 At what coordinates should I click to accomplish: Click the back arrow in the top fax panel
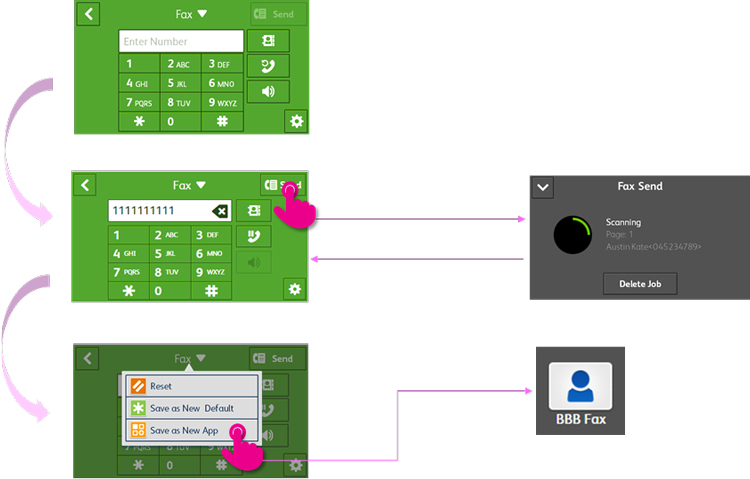point(88,14)
